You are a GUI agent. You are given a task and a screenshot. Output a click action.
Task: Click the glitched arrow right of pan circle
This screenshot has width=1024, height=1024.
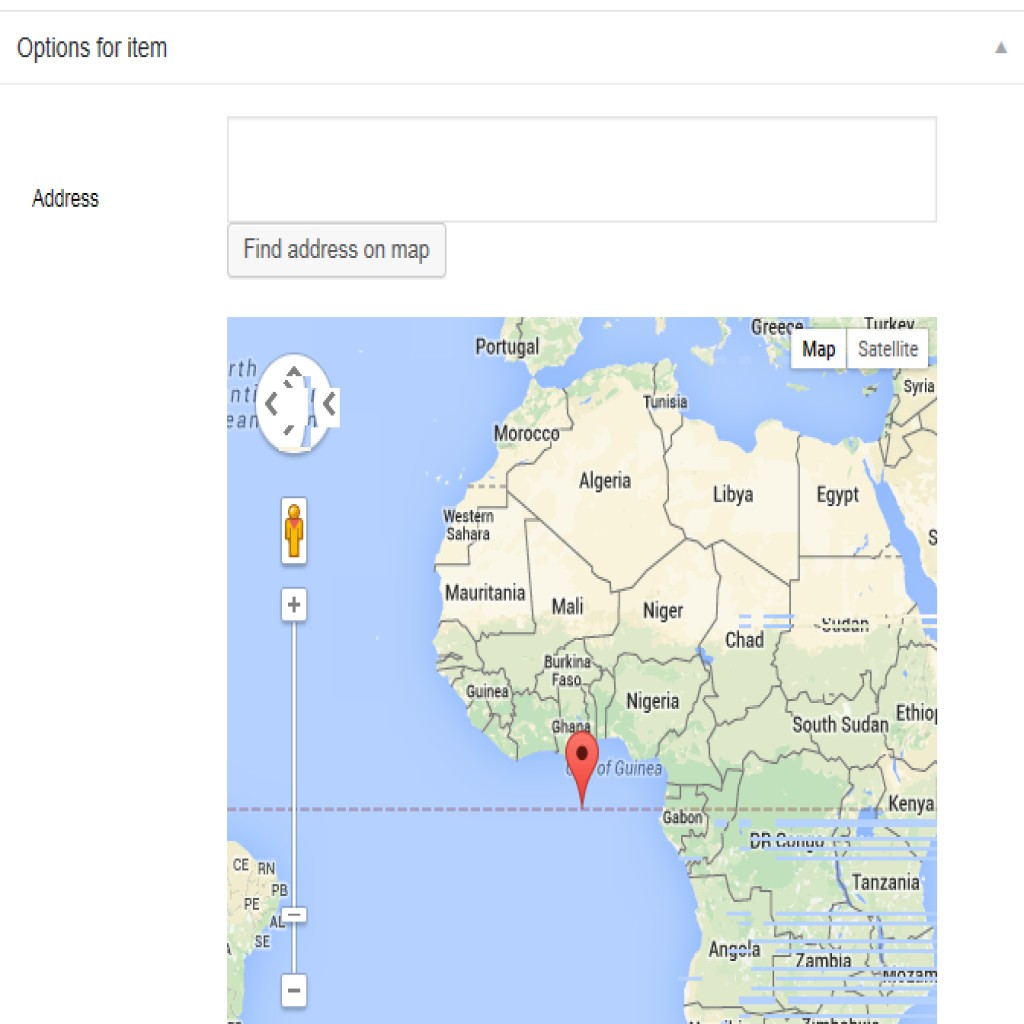328,404
